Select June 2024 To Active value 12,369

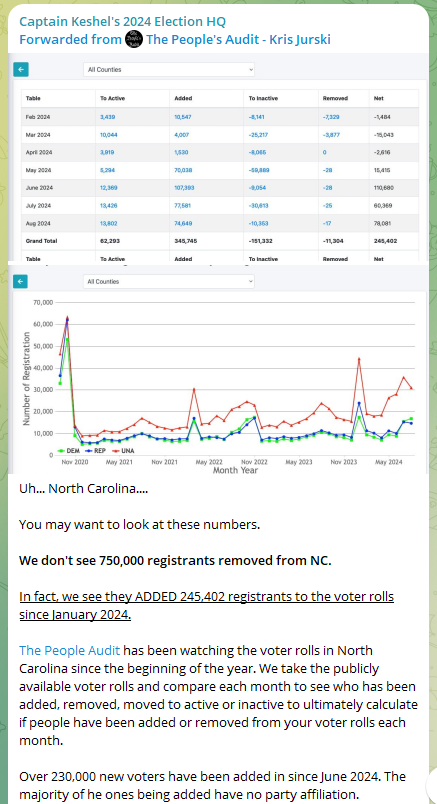click(x=109, y=188)
